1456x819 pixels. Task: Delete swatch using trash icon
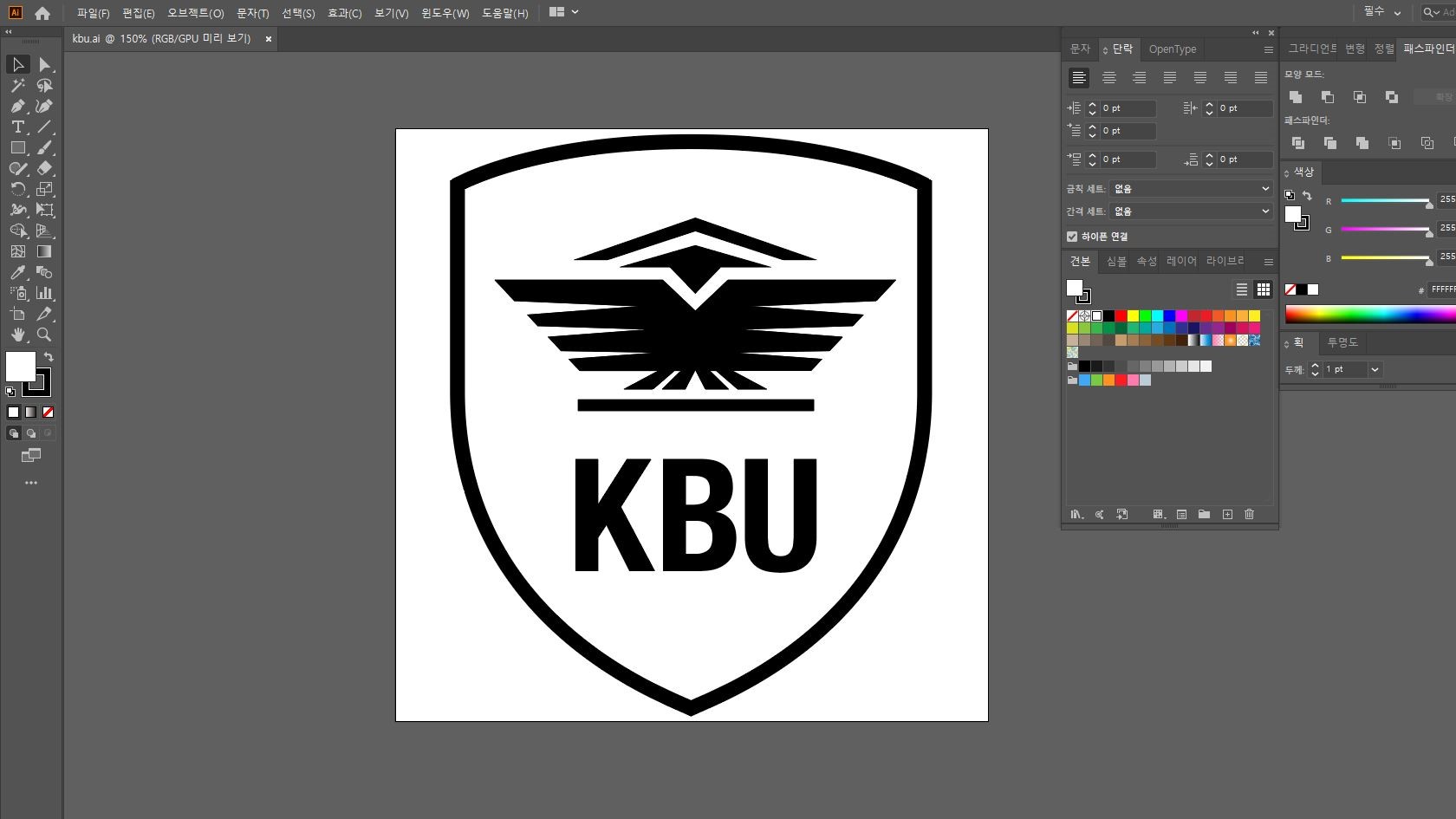tap(1249, 514)
